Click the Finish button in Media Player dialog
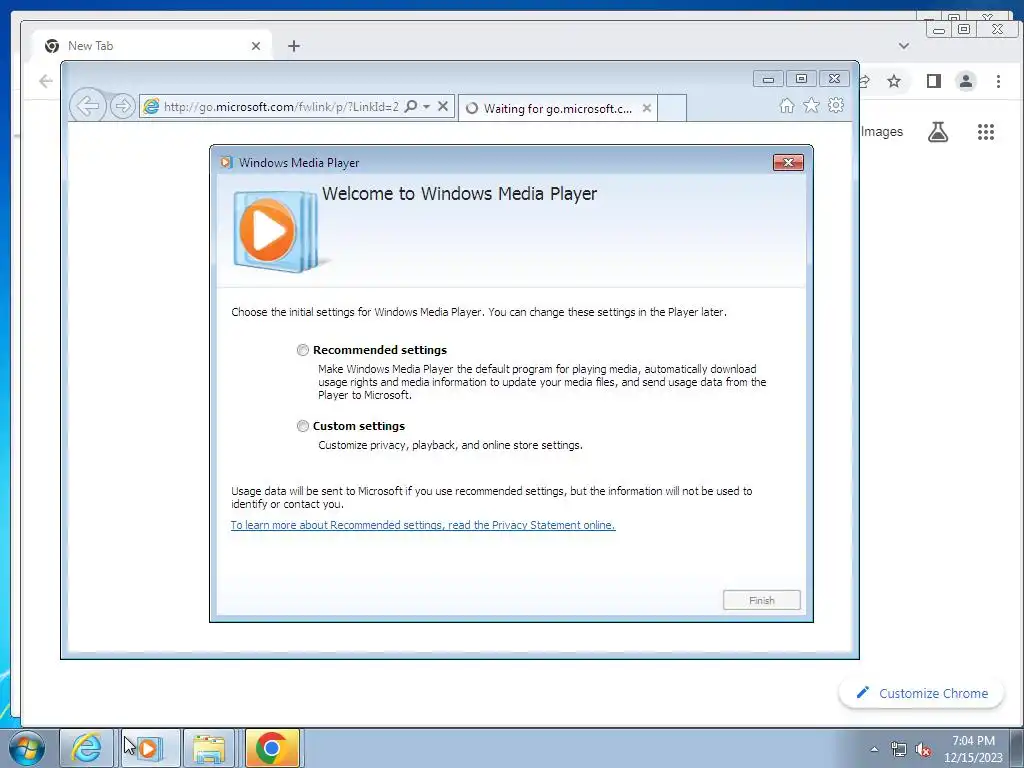The image size is (1024, 768). click(761, 600)
